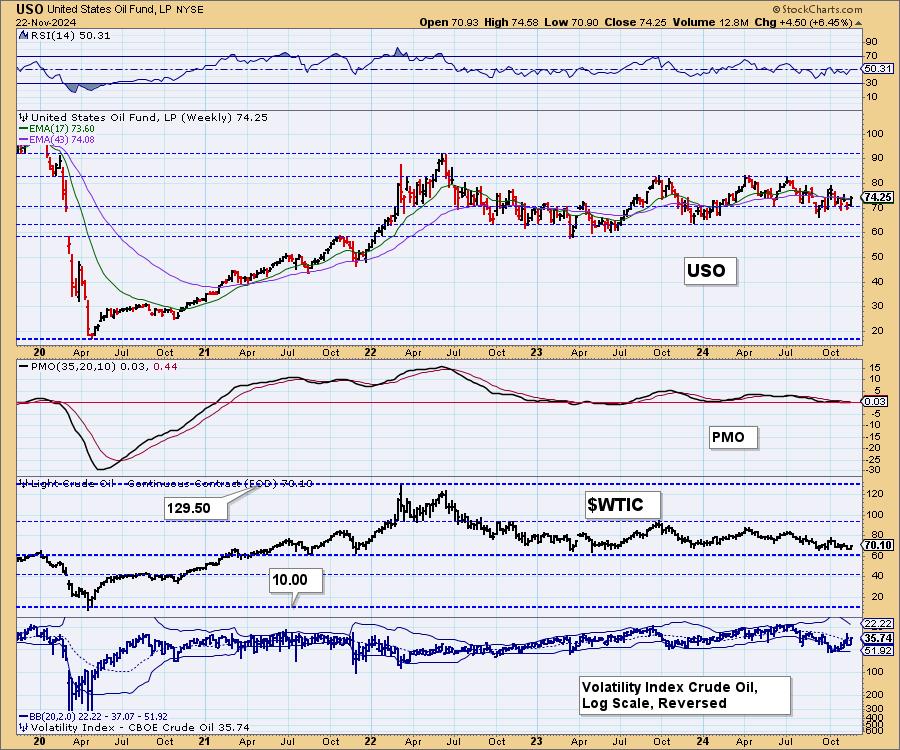Image resolution: width=900 pixels, height=750 pixels.
Task: Click the 'Volatility Index Crude Oil, Log Scale, Reversed' box
Action: pos(685,695)
